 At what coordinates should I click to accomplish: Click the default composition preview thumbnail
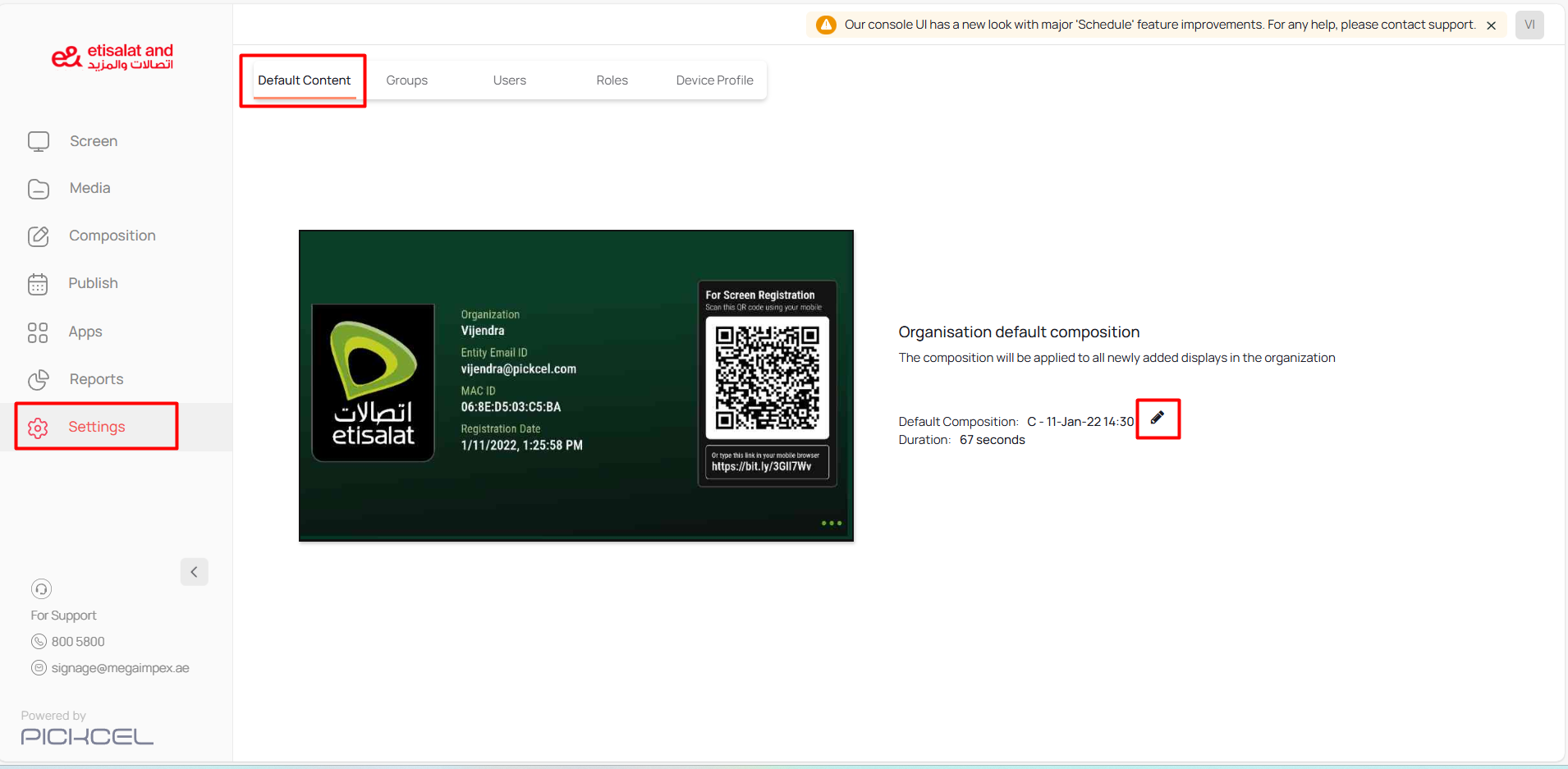coord(575,386)
